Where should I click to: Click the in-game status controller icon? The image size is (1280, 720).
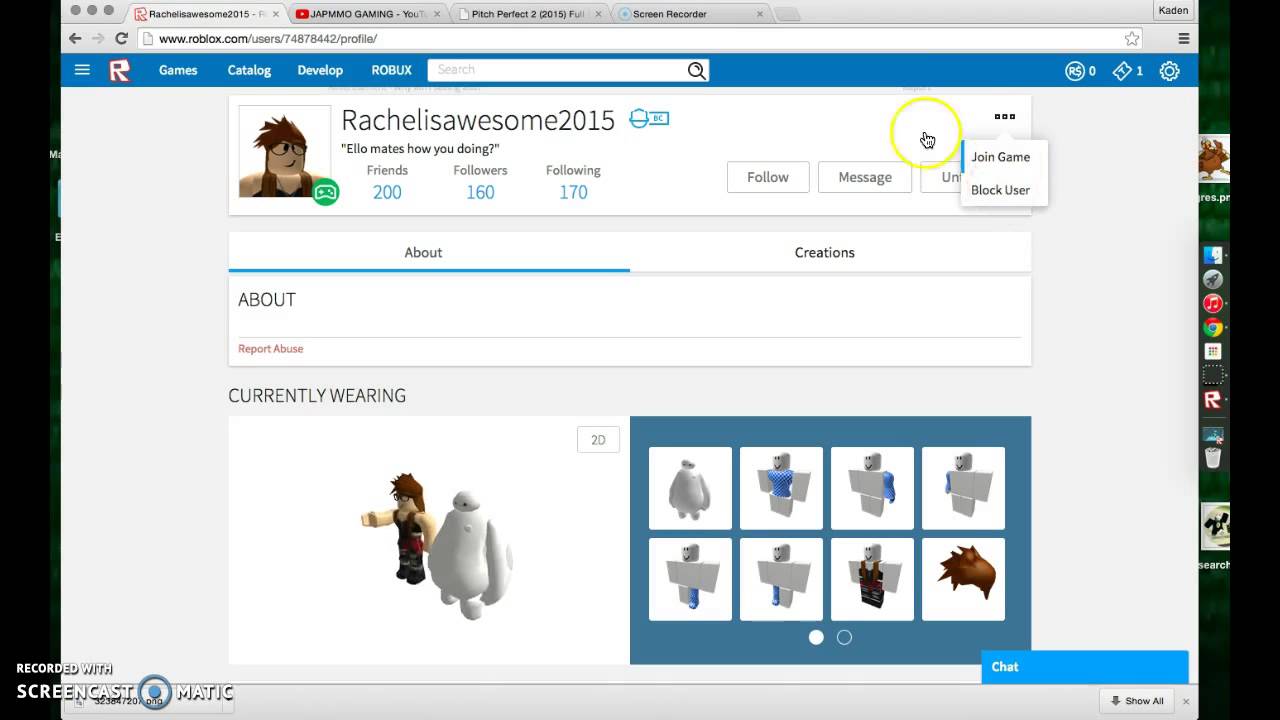(325, 192)
